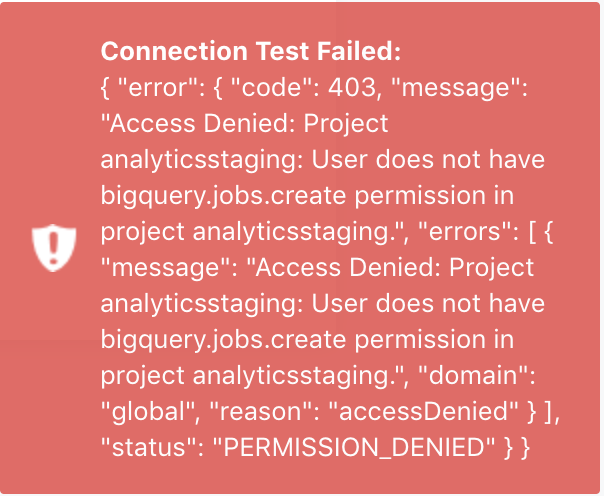Click the "code" key in the error text
Viewport: 604px width, 496px height.
coord(275,87)
